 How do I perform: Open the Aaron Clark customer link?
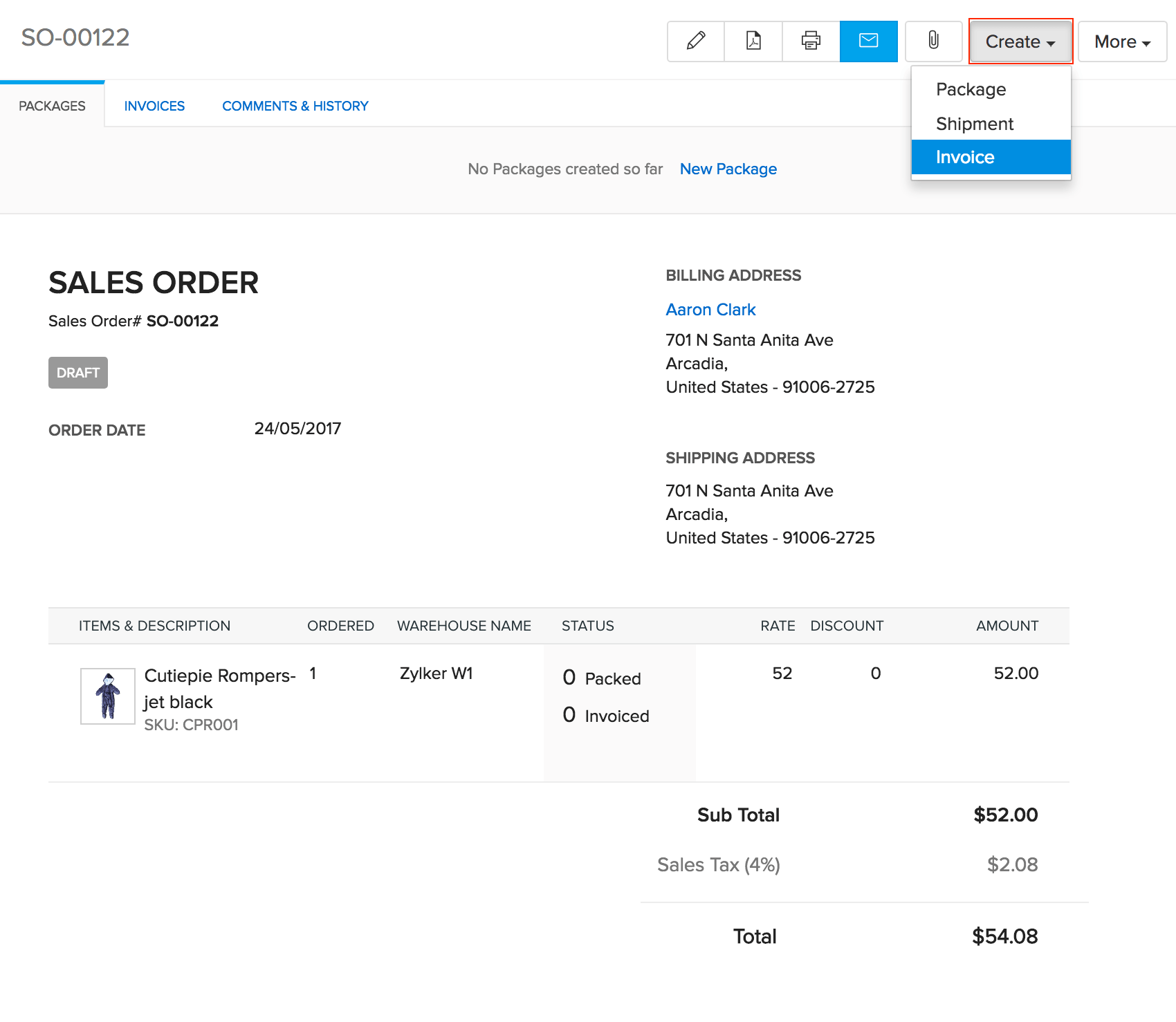710,309
